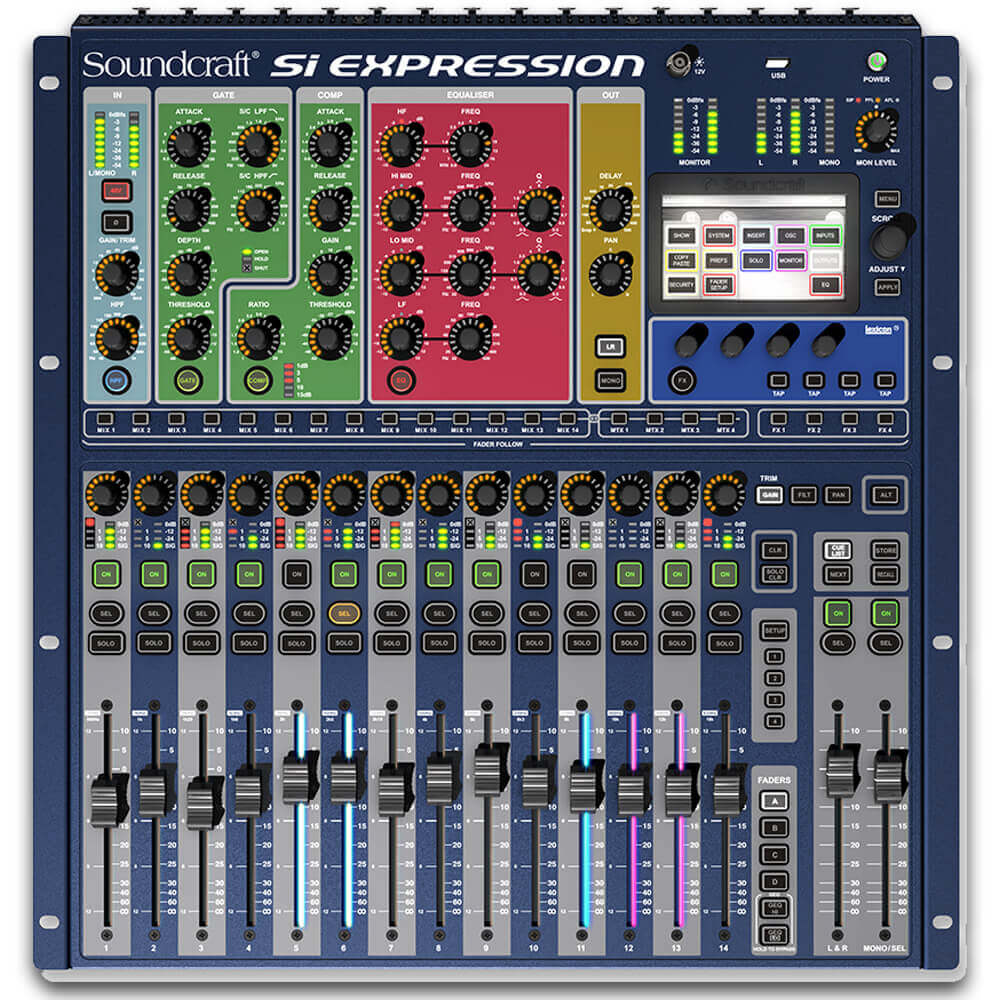
Task: Turn on channel 5 ON button
Action: coord(297,574)
